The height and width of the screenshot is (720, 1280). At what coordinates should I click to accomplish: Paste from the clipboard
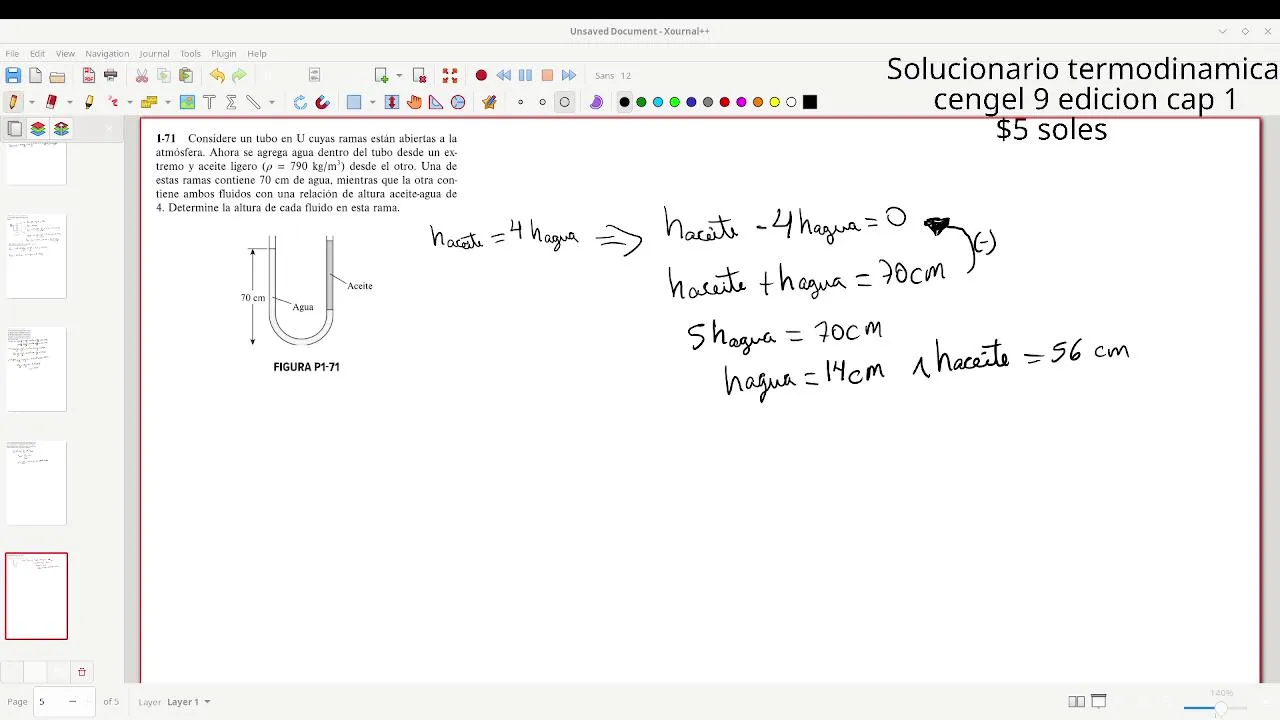click(x=186, y=75)
